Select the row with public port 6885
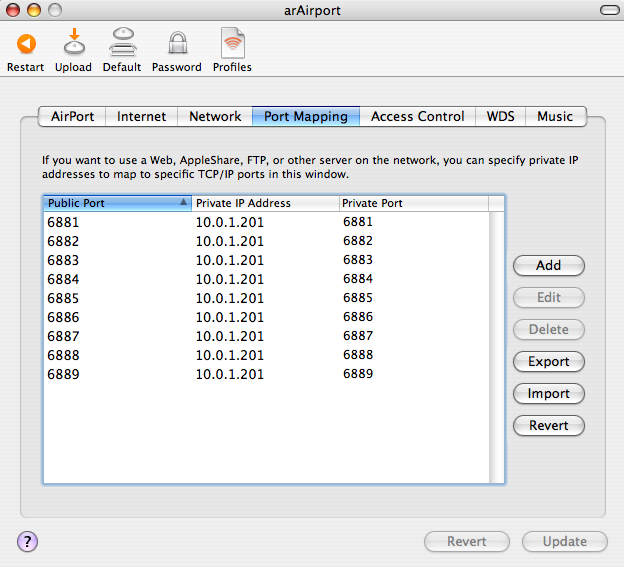 (266, 298)
